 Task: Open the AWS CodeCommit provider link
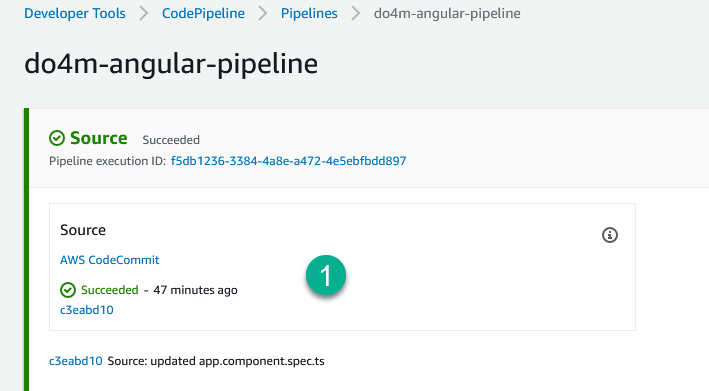pyautogui.click(x=109, y=260)
